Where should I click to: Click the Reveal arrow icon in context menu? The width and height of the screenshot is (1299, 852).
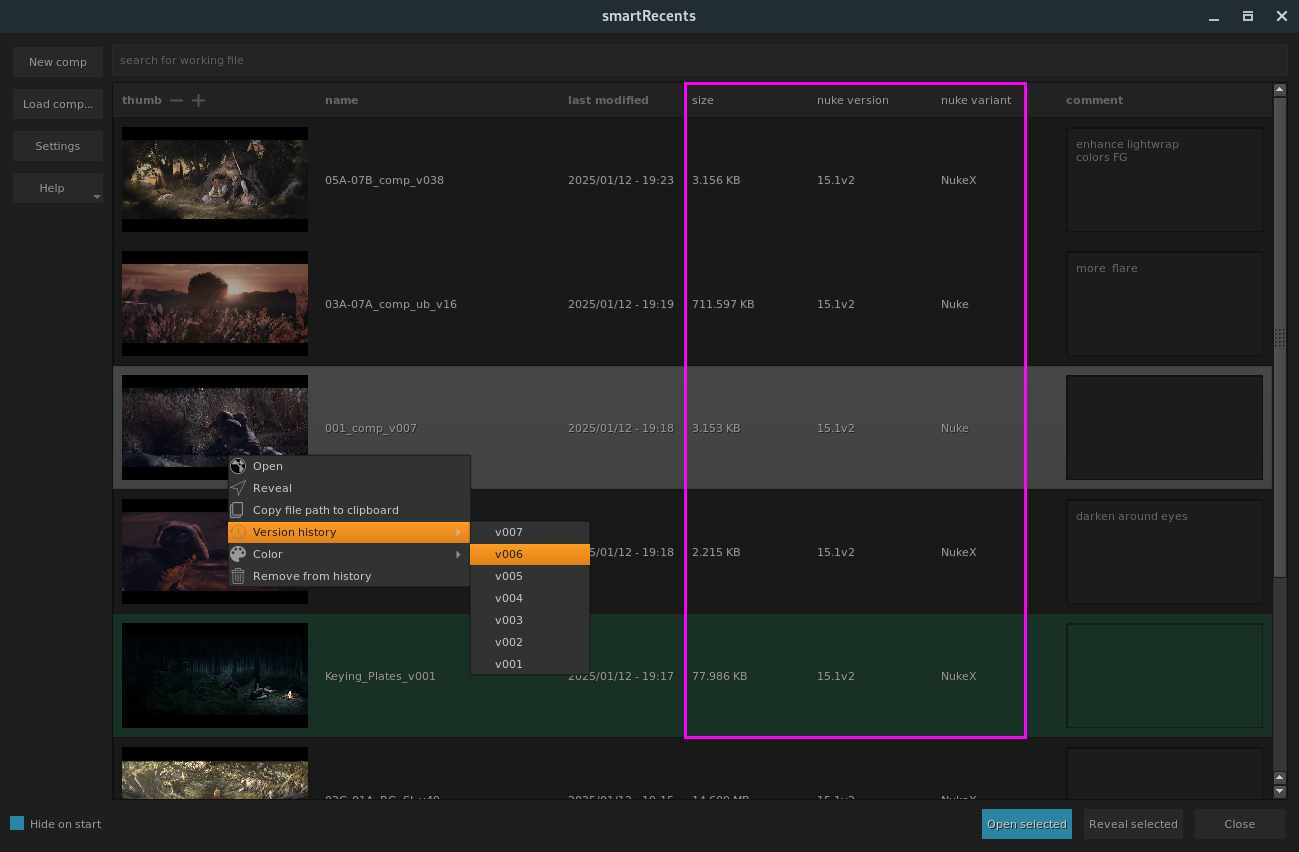[x=237, y=488]
